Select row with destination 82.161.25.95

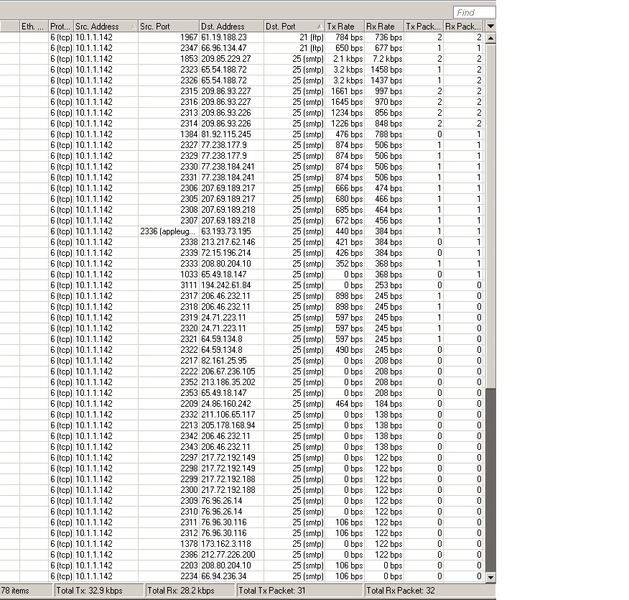click(241, 361)
